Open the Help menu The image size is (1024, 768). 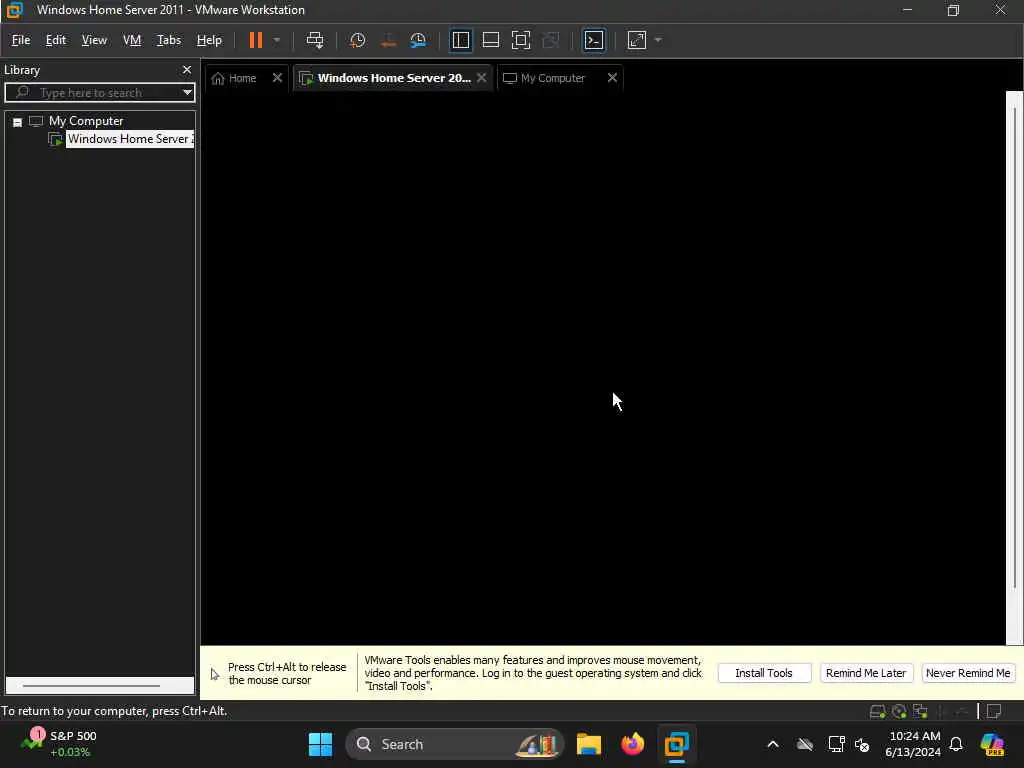209,40
